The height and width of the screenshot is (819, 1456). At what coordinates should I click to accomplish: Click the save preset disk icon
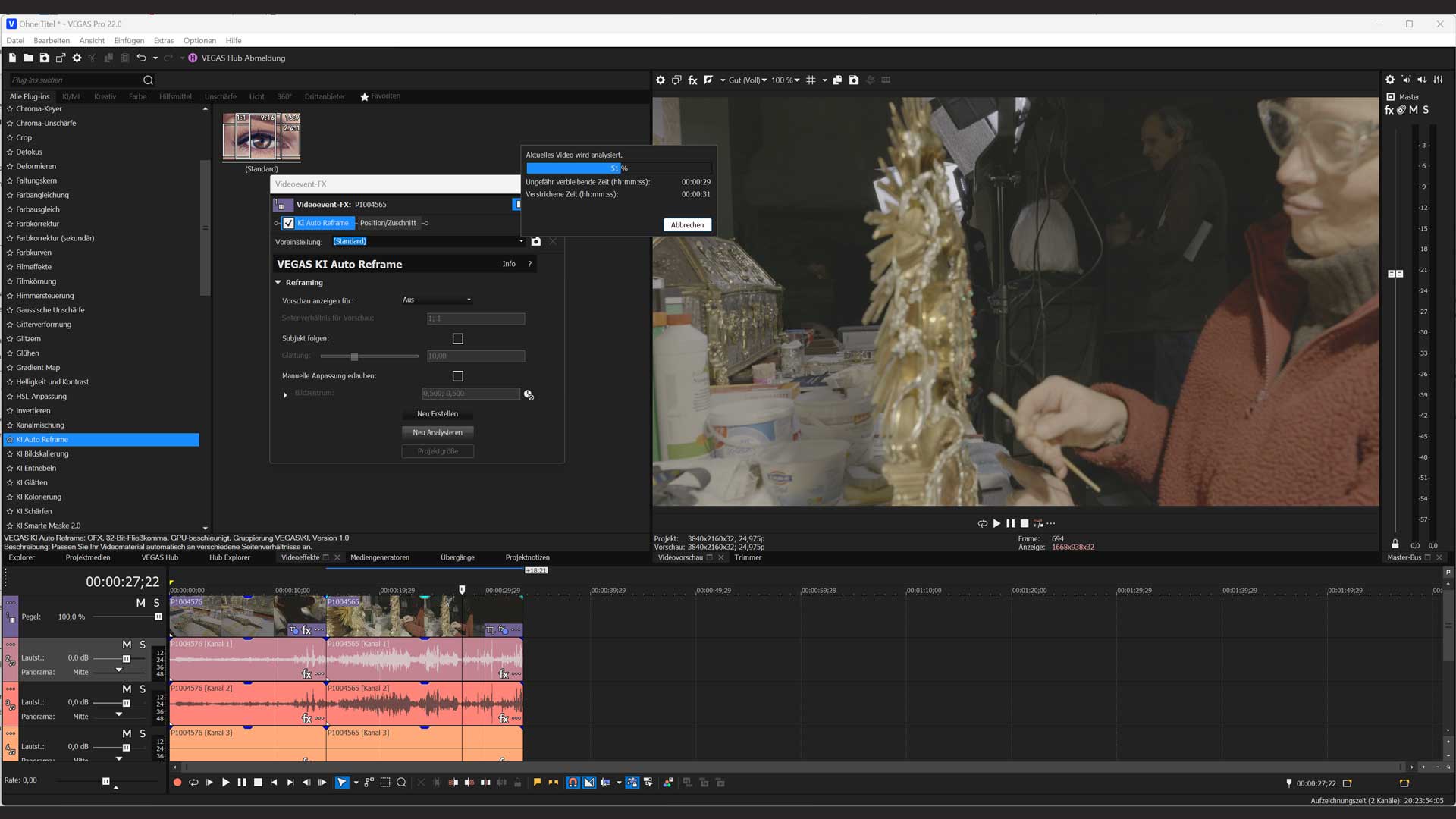[x=536, y=241]
